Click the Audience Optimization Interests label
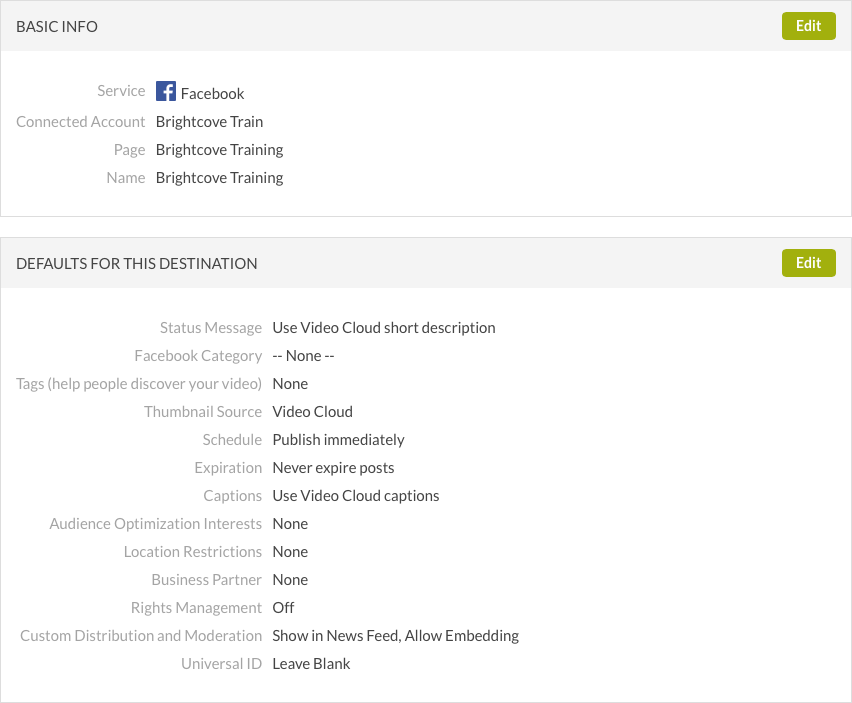852x703 pixels. [x=155, y=523]
